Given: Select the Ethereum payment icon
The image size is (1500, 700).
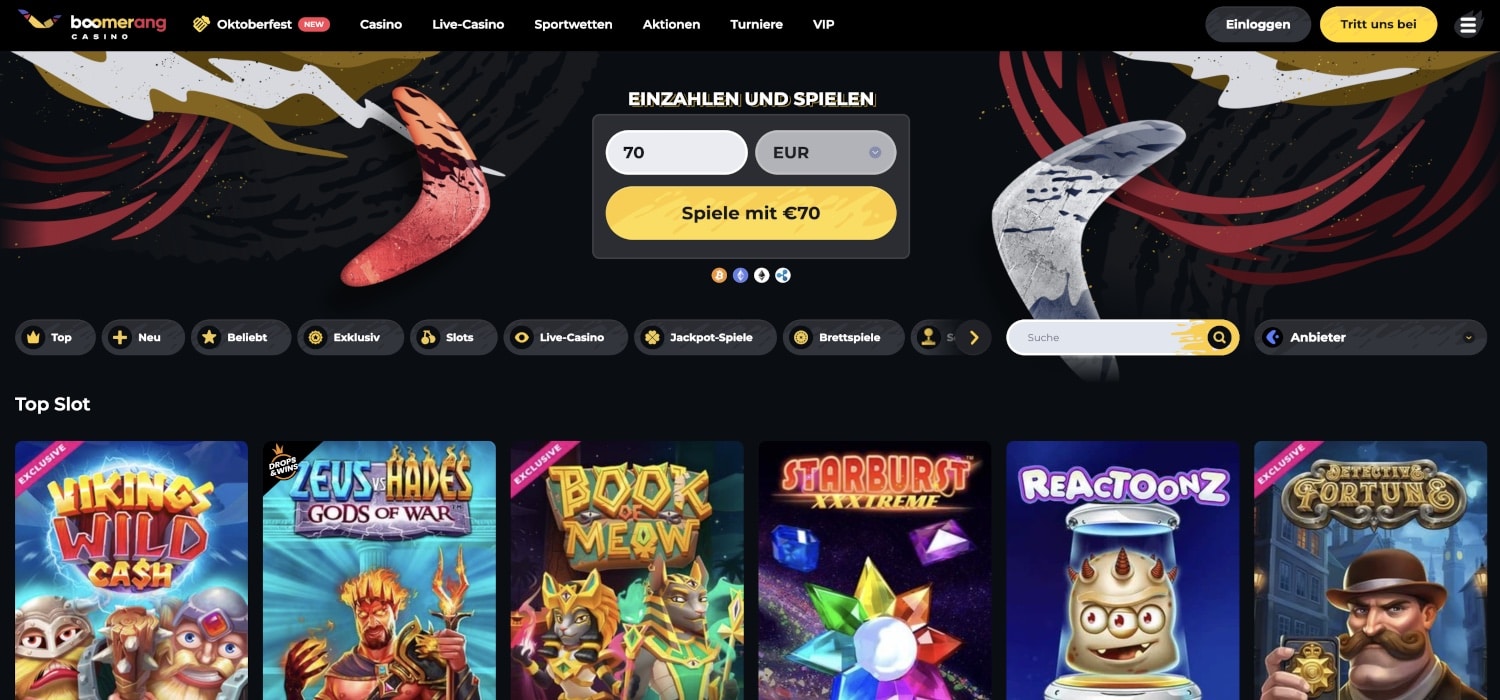Looking at the screenshot, I should click(740, 275).
